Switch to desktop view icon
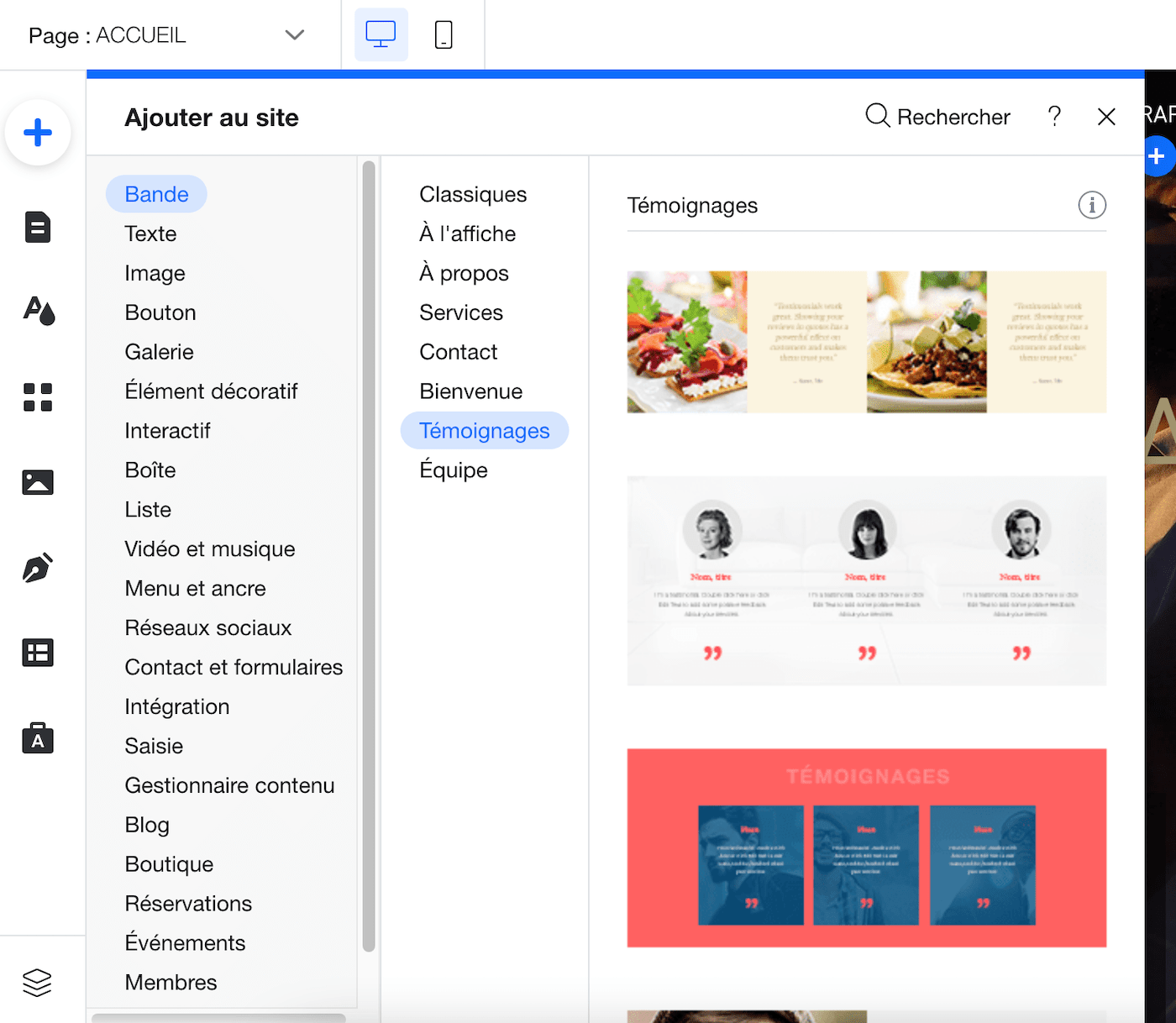The width and height of the screenshot is (1176, 1023). [381, 34]
